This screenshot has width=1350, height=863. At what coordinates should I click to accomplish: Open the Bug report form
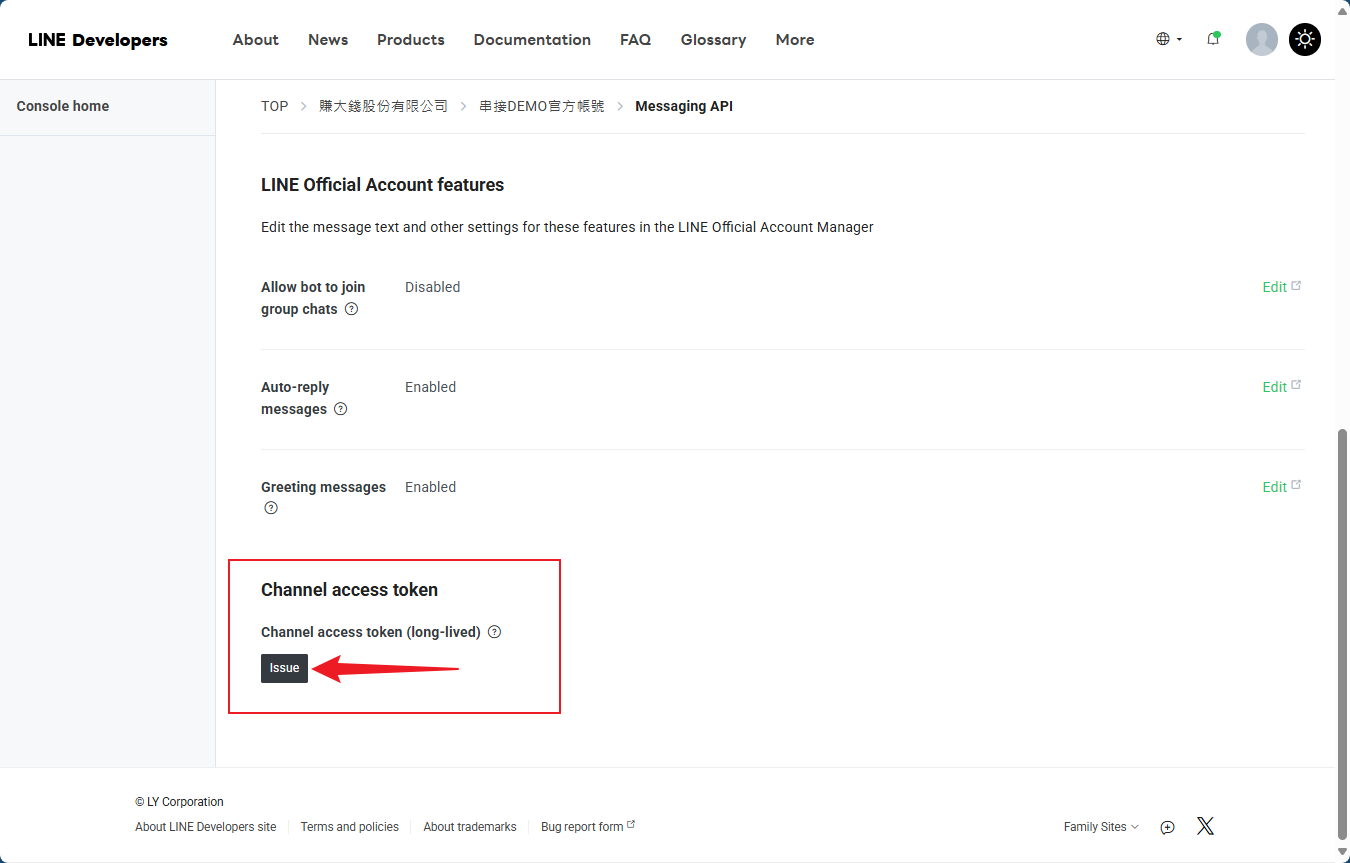click(588, 827)
